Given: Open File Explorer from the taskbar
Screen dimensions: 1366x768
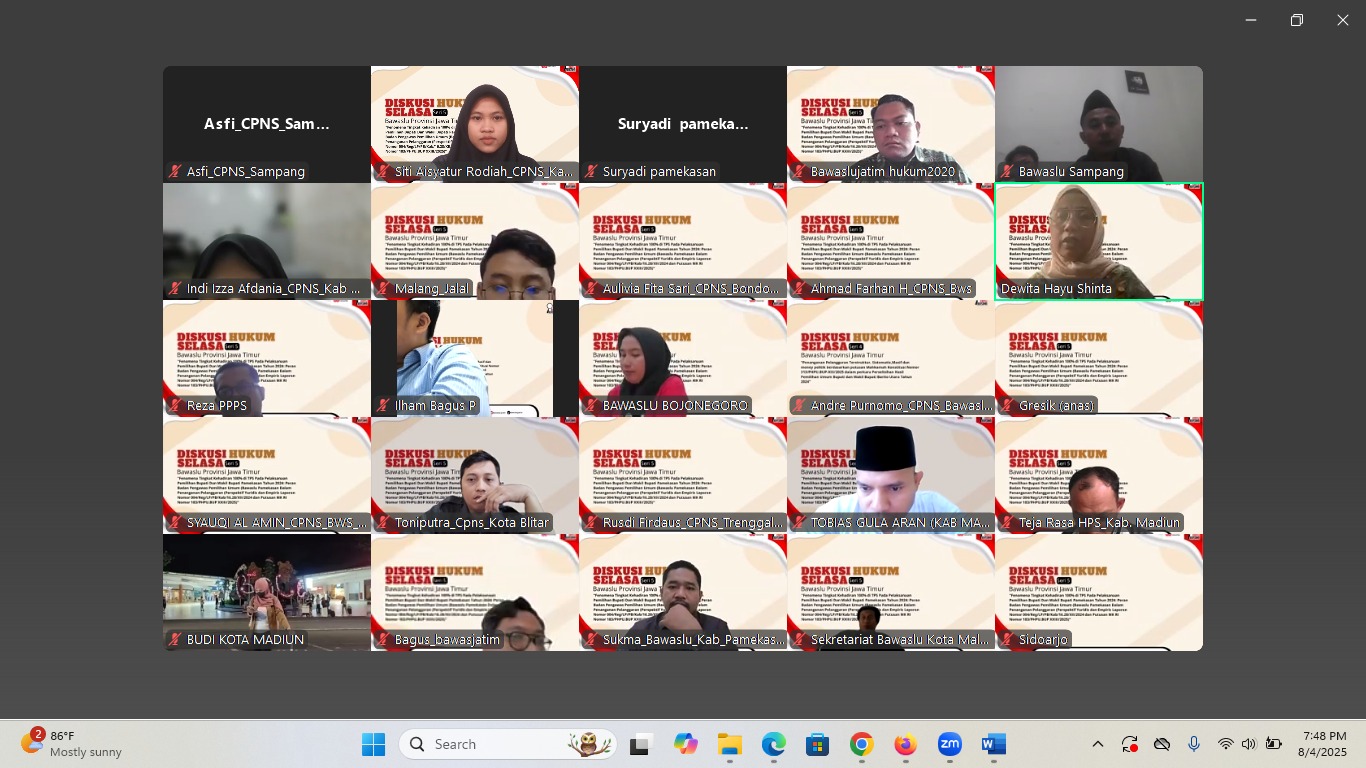Looking at the screenshot, I should click(729, 745).
